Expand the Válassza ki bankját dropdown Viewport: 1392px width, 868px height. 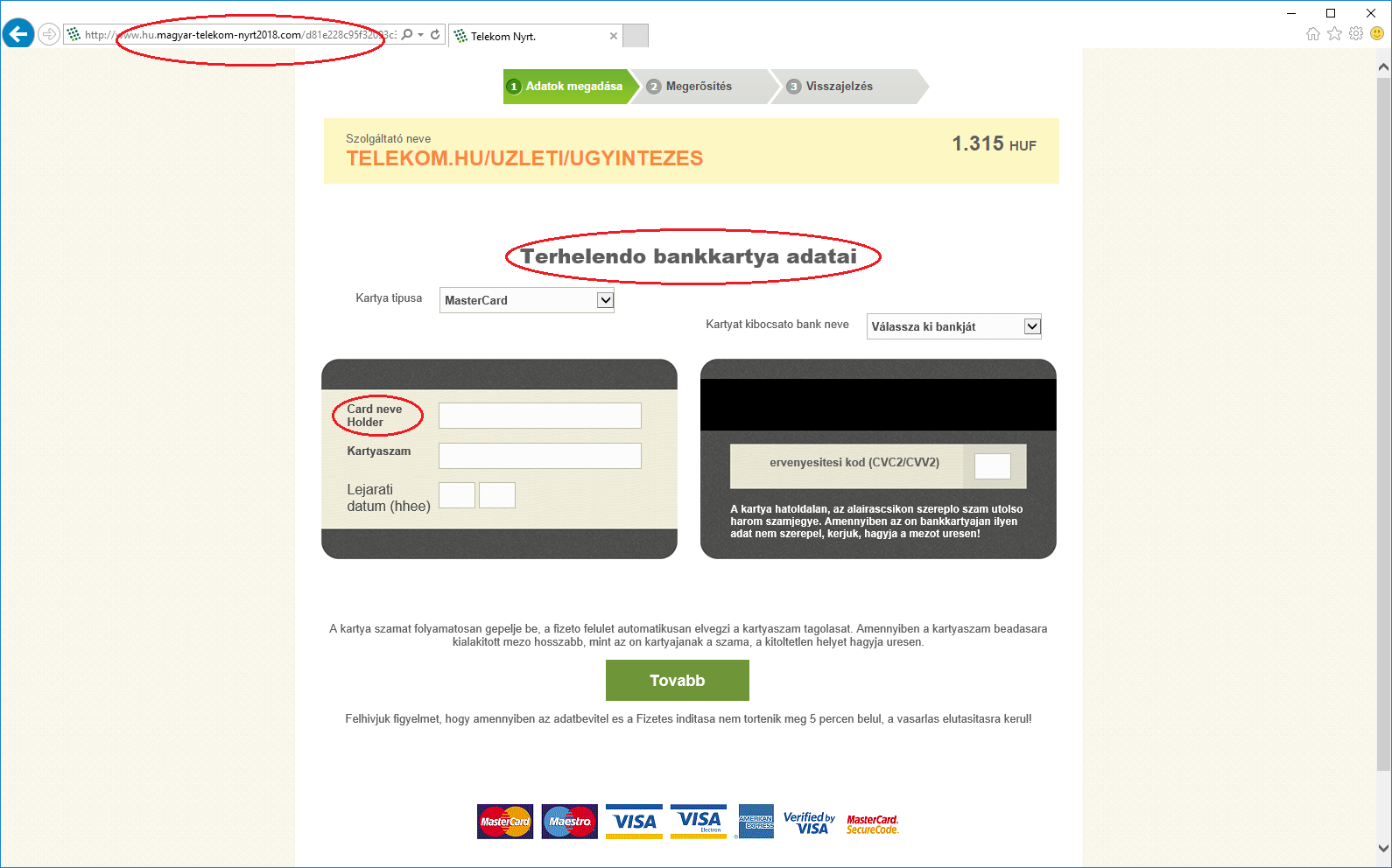coord(953,326)
